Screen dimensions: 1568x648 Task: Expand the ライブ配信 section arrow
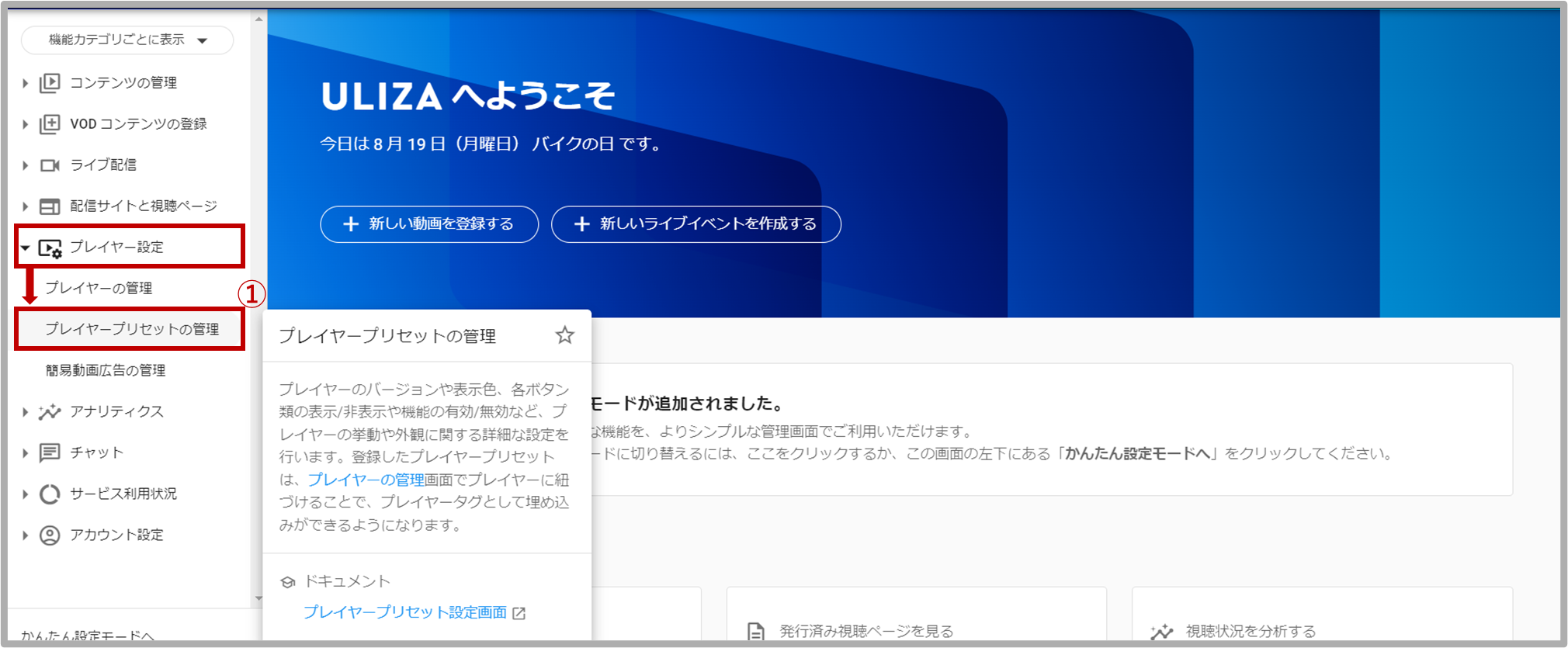coord(25,165)
